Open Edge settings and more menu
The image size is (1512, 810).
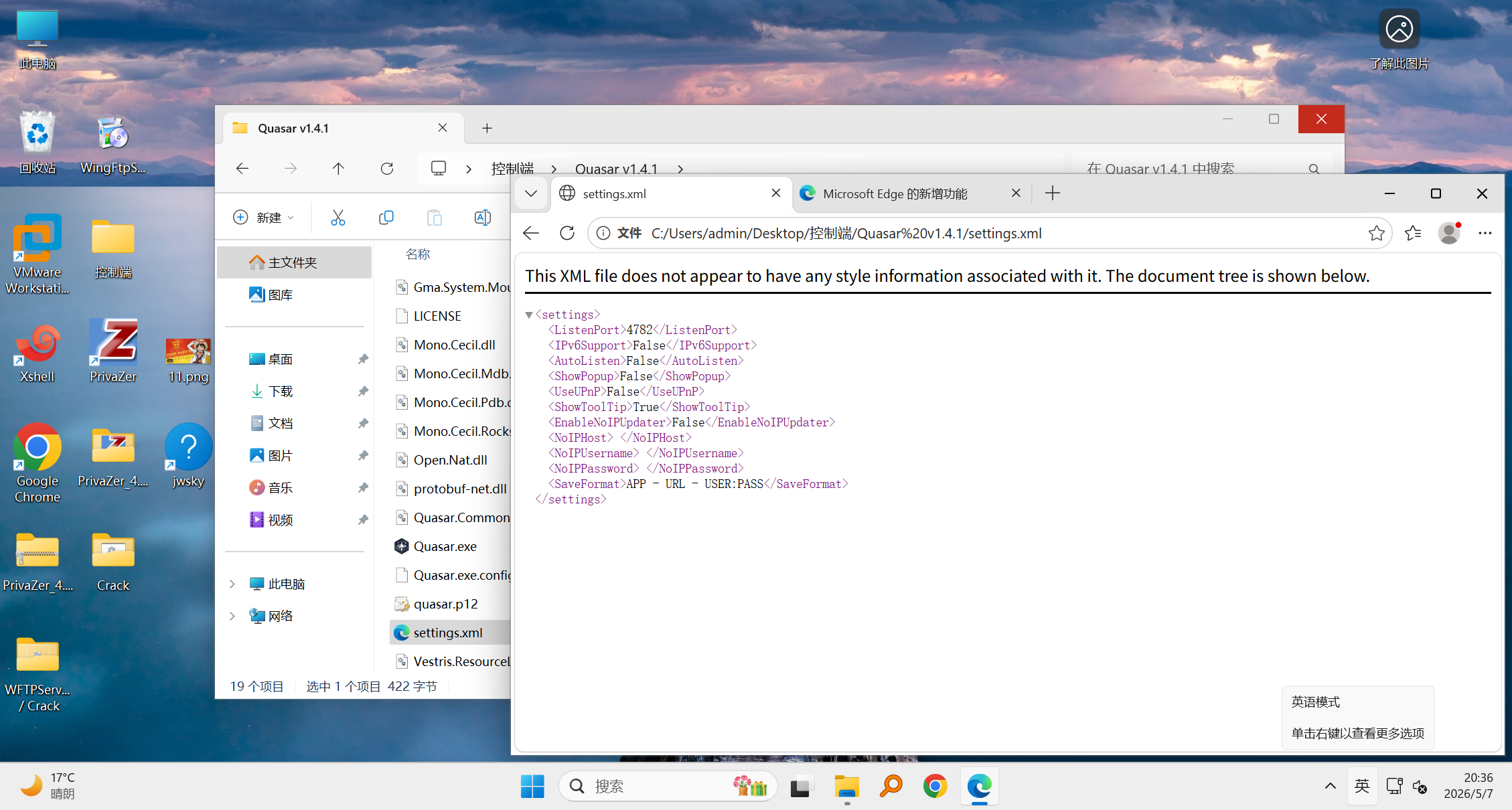pyautogui.click(x=1485, y=233)
